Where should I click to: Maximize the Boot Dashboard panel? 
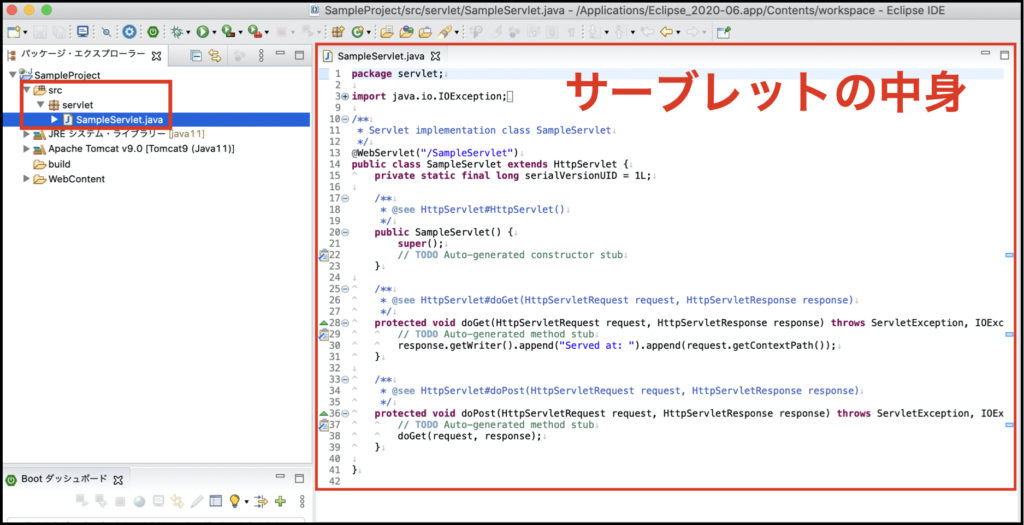click(300, 479)
